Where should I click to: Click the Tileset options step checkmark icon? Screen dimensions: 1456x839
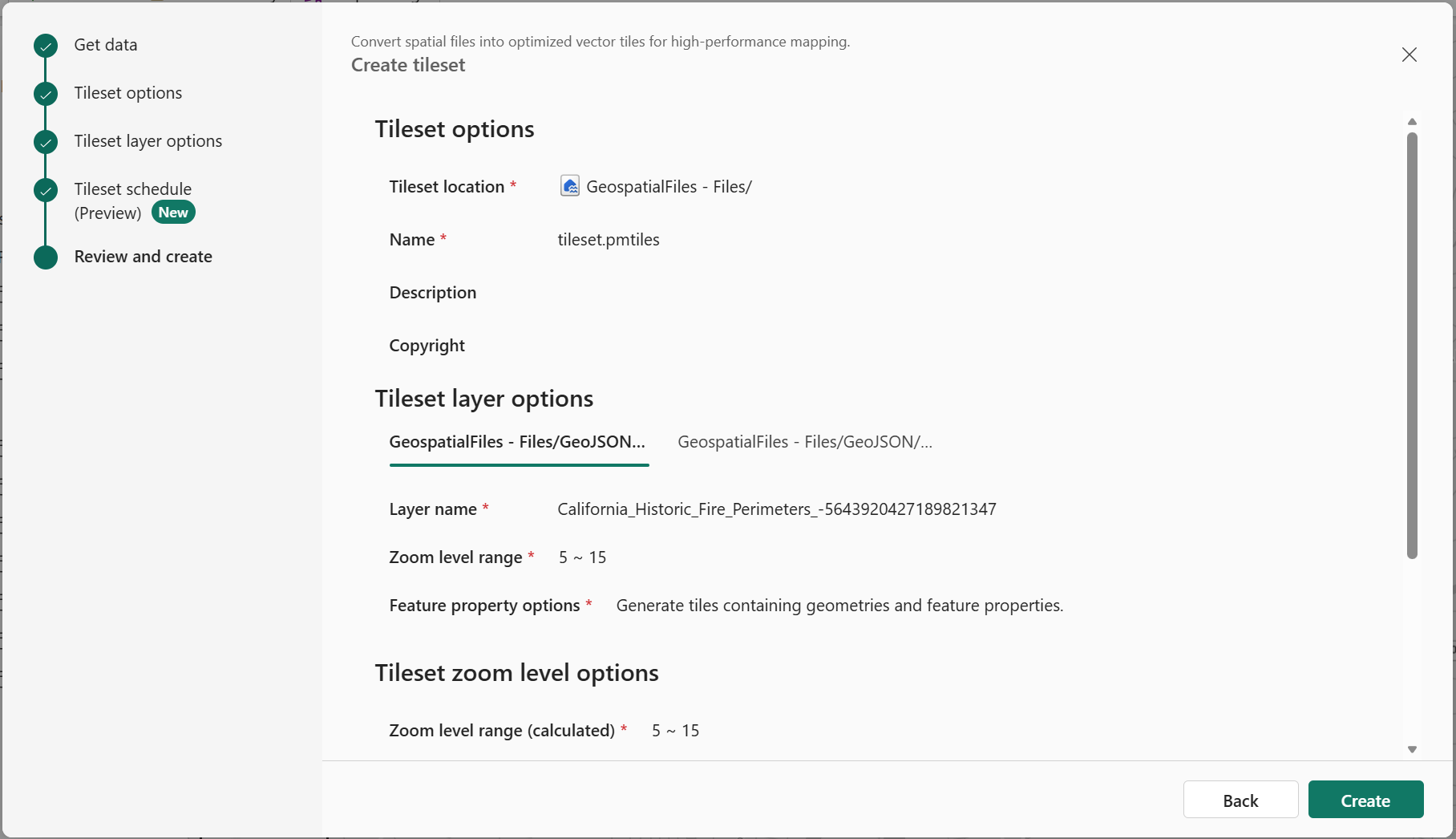pos(46,94)
